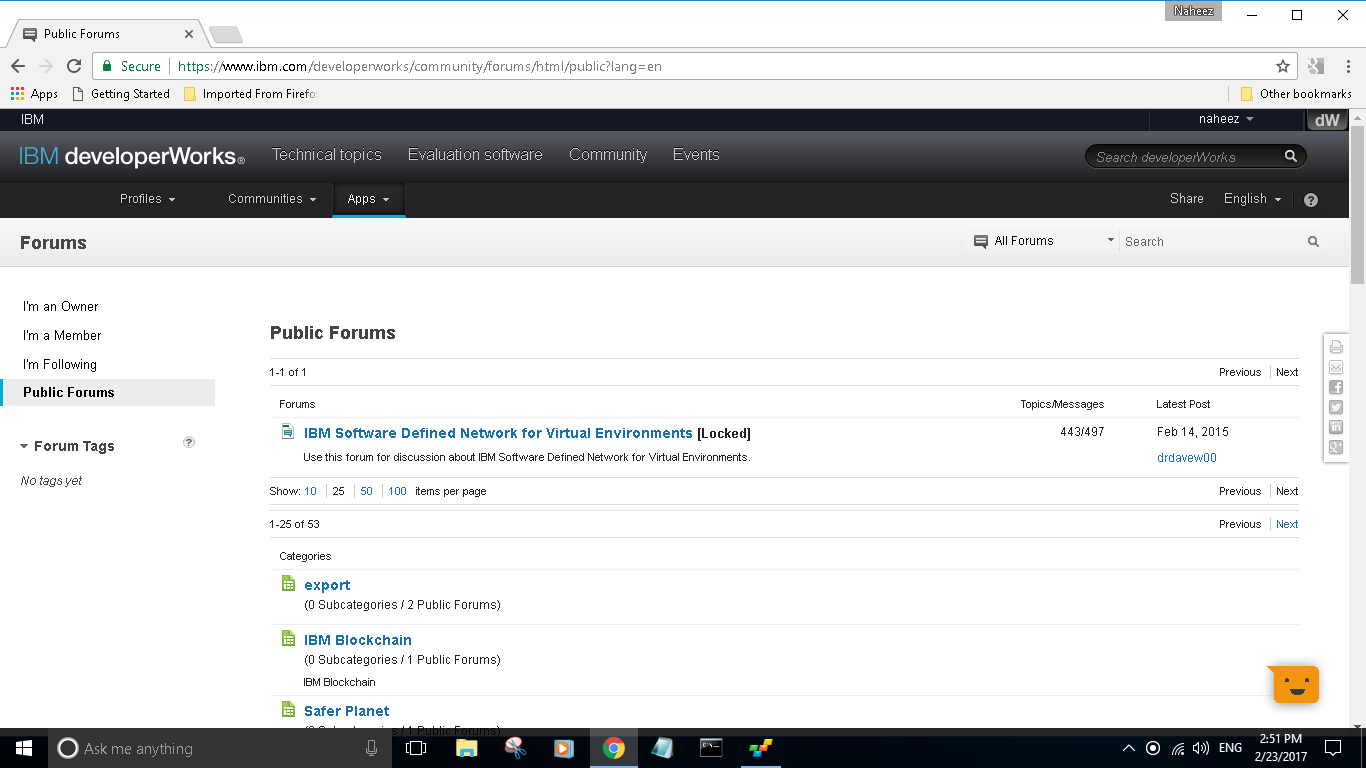Open Technical topics menu
Screen dimensions: 1366x768
tap(327, 155)
